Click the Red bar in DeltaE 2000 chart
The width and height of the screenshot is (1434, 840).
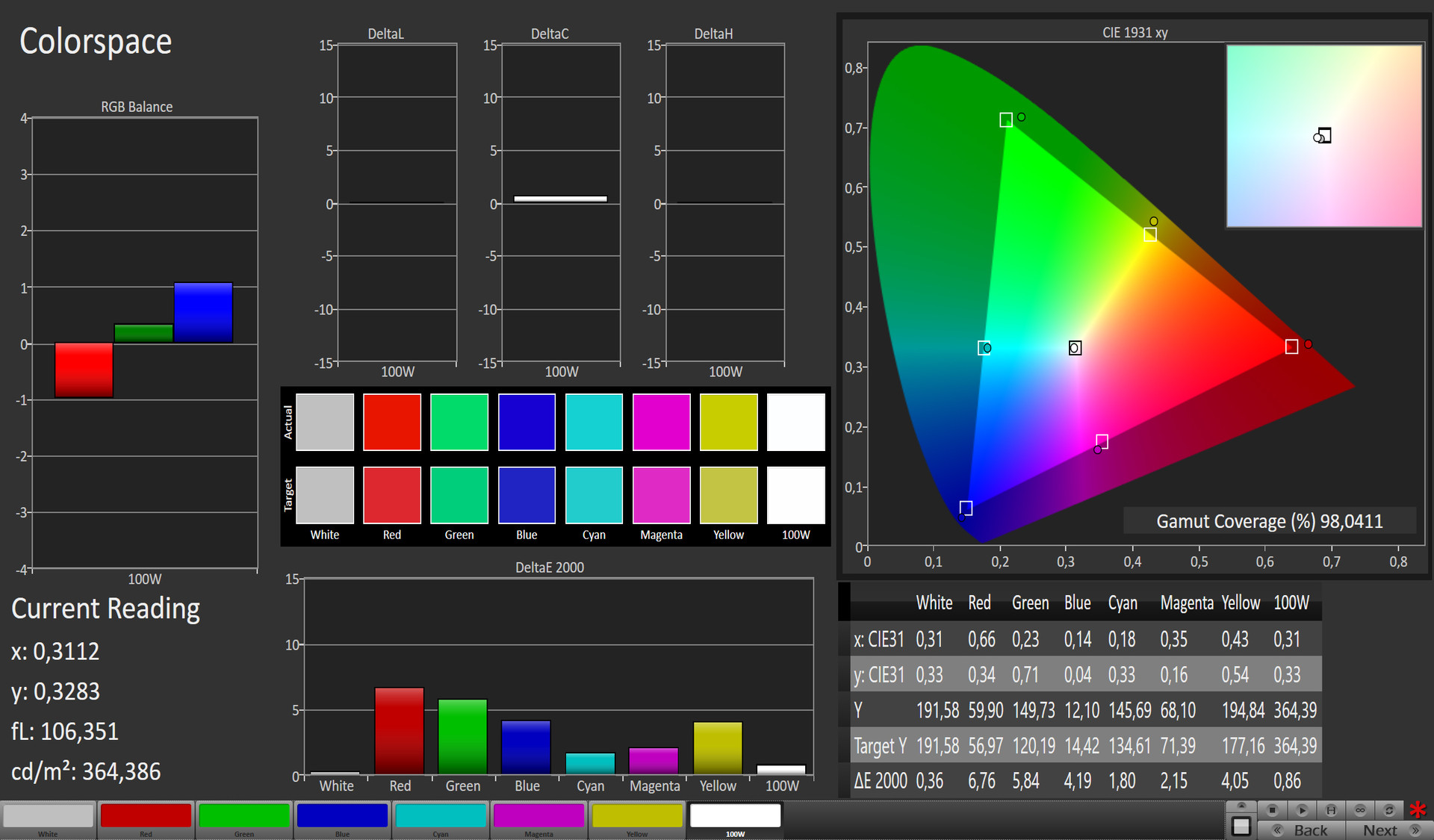point(400,731)
